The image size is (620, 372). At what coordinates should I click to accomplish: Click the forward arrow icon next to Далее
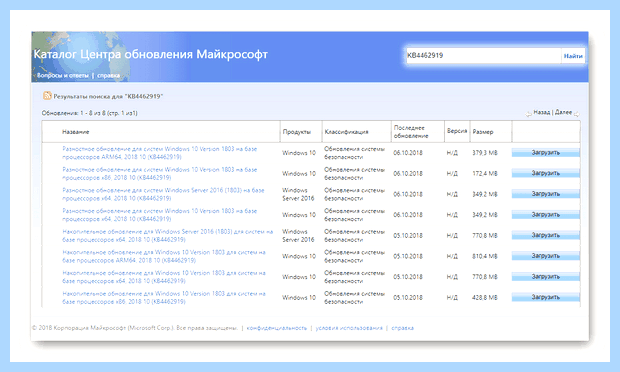pos(577,114)
